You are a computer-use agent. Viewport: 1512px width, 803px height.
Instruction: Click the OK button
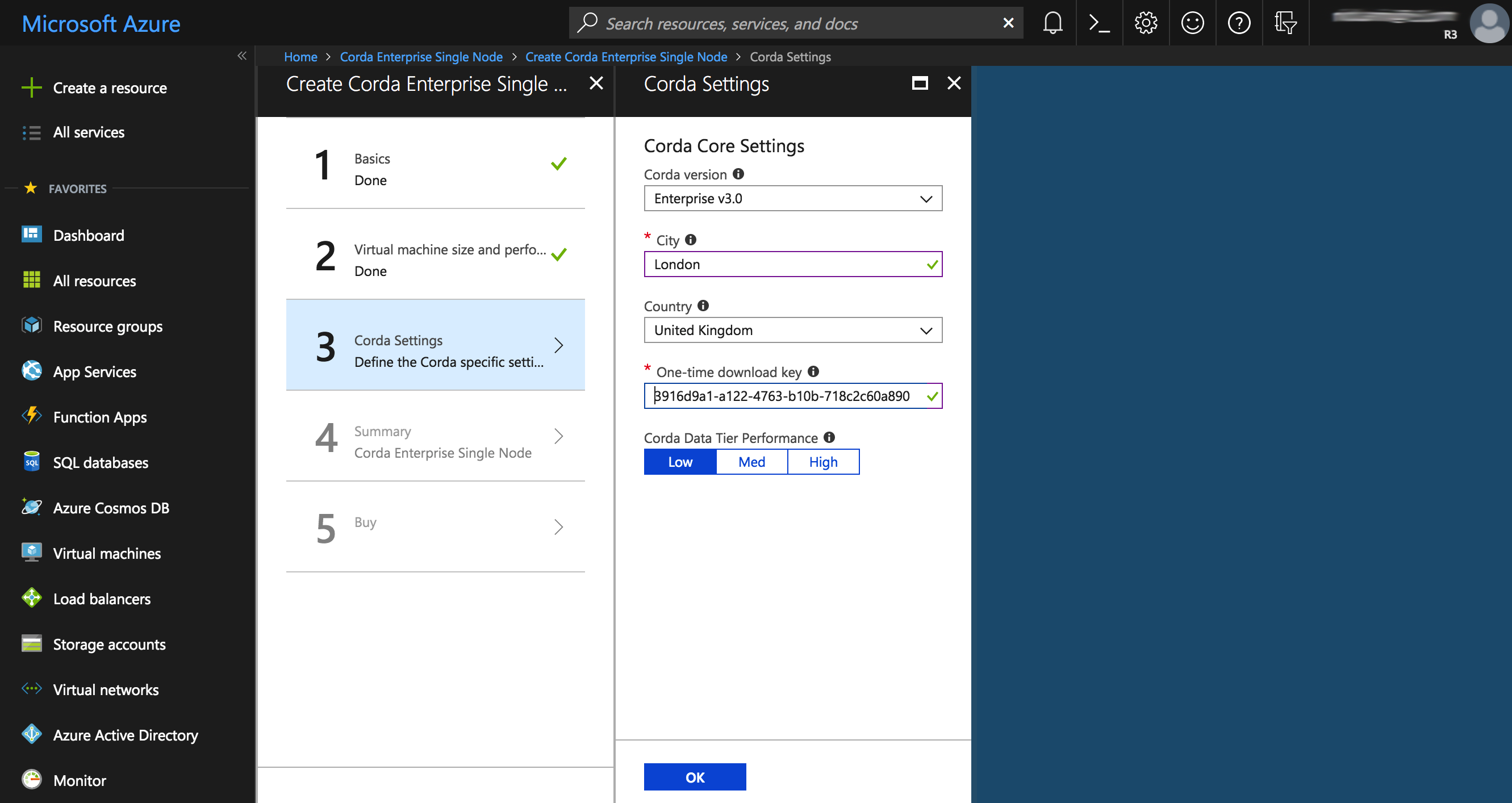(695, 776)
